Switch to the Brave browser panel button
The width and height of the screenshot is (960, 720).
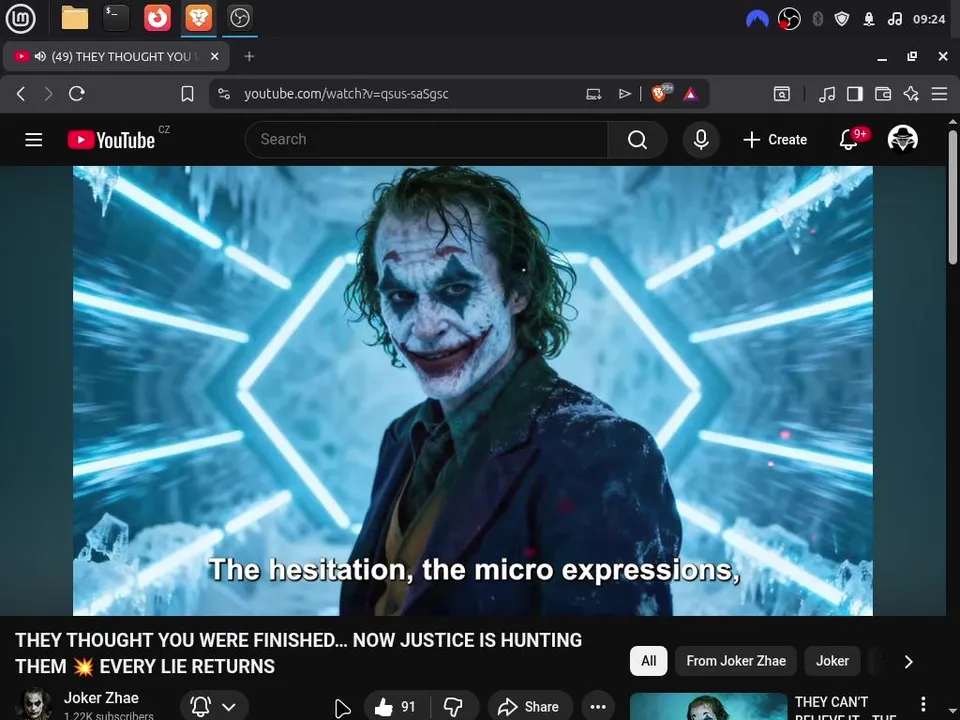point(199,18)
